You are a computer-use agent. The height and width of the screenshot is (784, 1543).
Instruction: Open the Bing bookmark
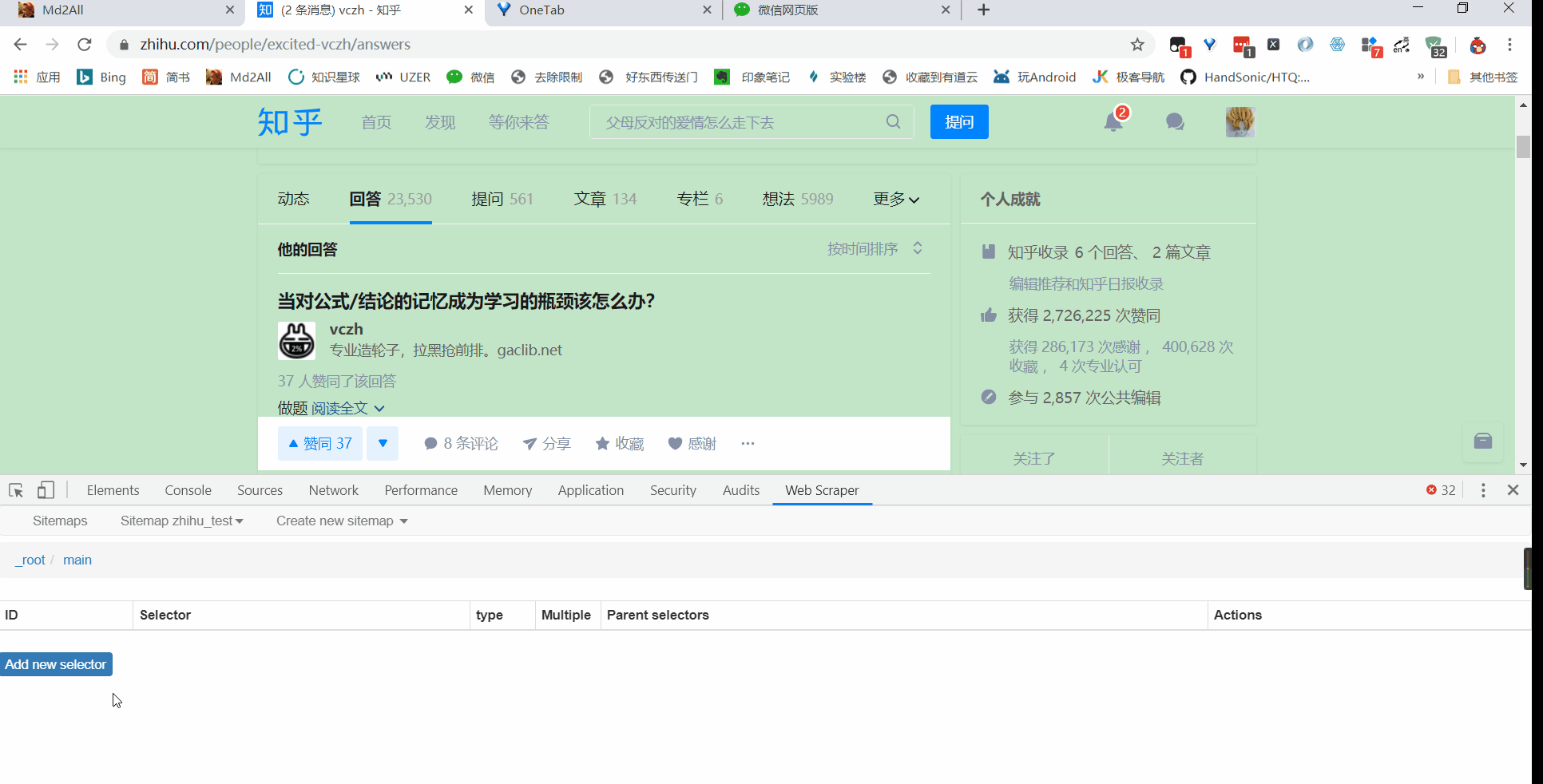click(101, 77)
